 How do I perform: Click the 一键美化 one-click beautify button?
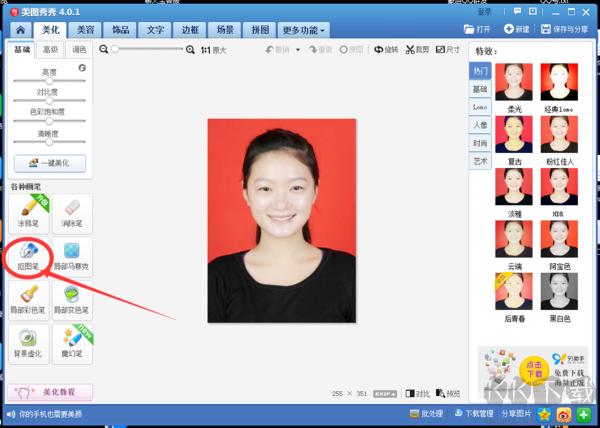point(50,163)
